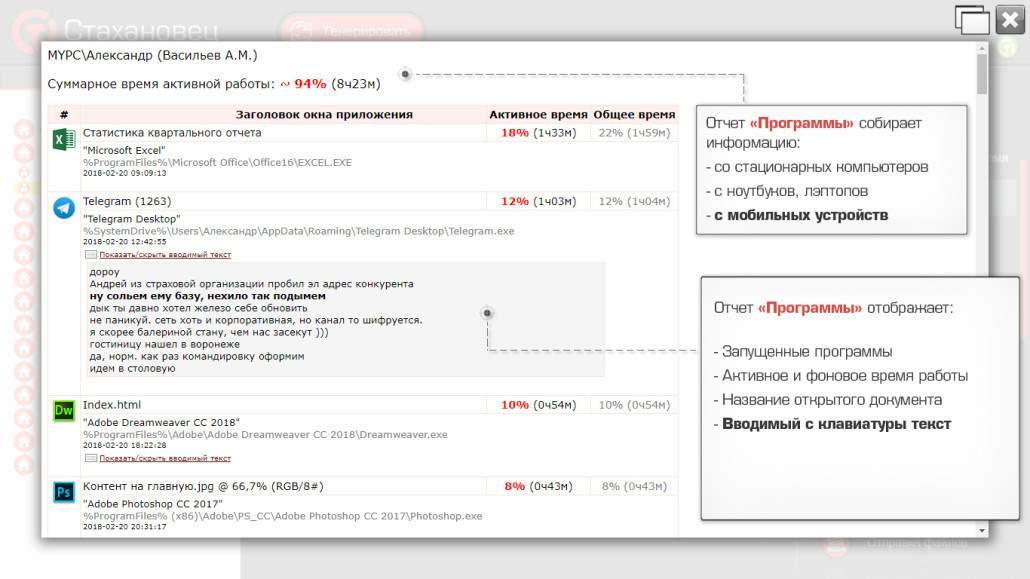Click the total time '22% (1ч59м)' cell
Screen dimensions: 1030x579
(x=634, y=133)
